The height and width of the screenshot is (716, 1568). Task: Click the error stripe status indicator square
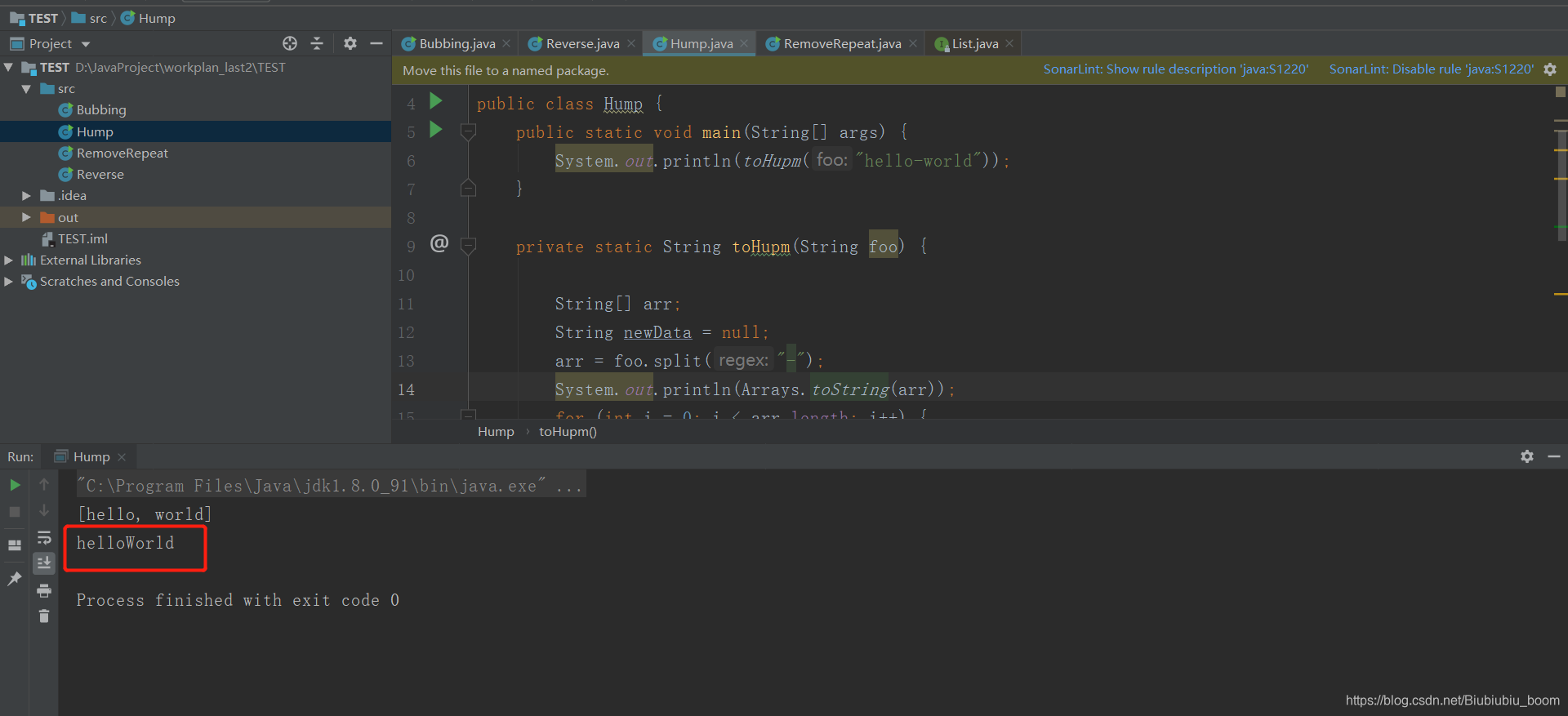pos(1560,92)
